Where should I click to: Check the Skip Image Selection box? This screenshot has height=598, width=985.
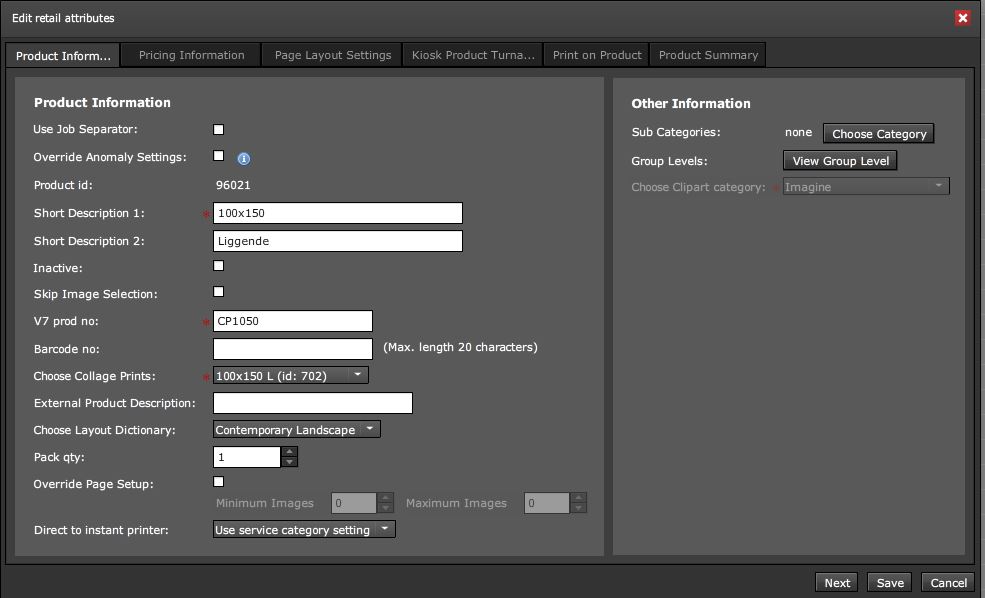tap(219, 291)
